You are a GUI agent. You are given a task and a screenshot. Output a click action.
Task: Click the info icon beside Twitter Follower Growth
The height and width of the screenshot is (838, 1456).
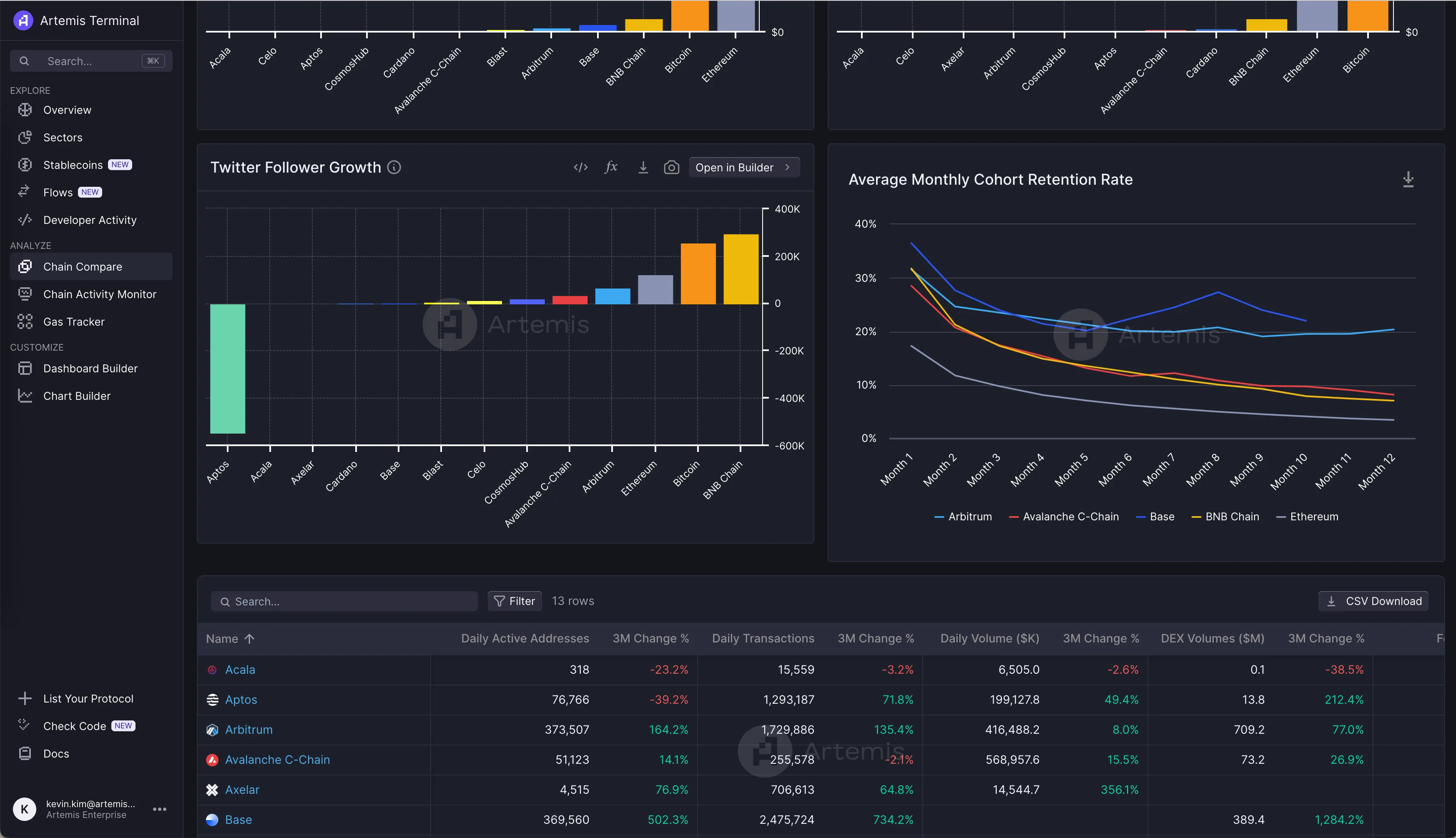click(394, 168)
